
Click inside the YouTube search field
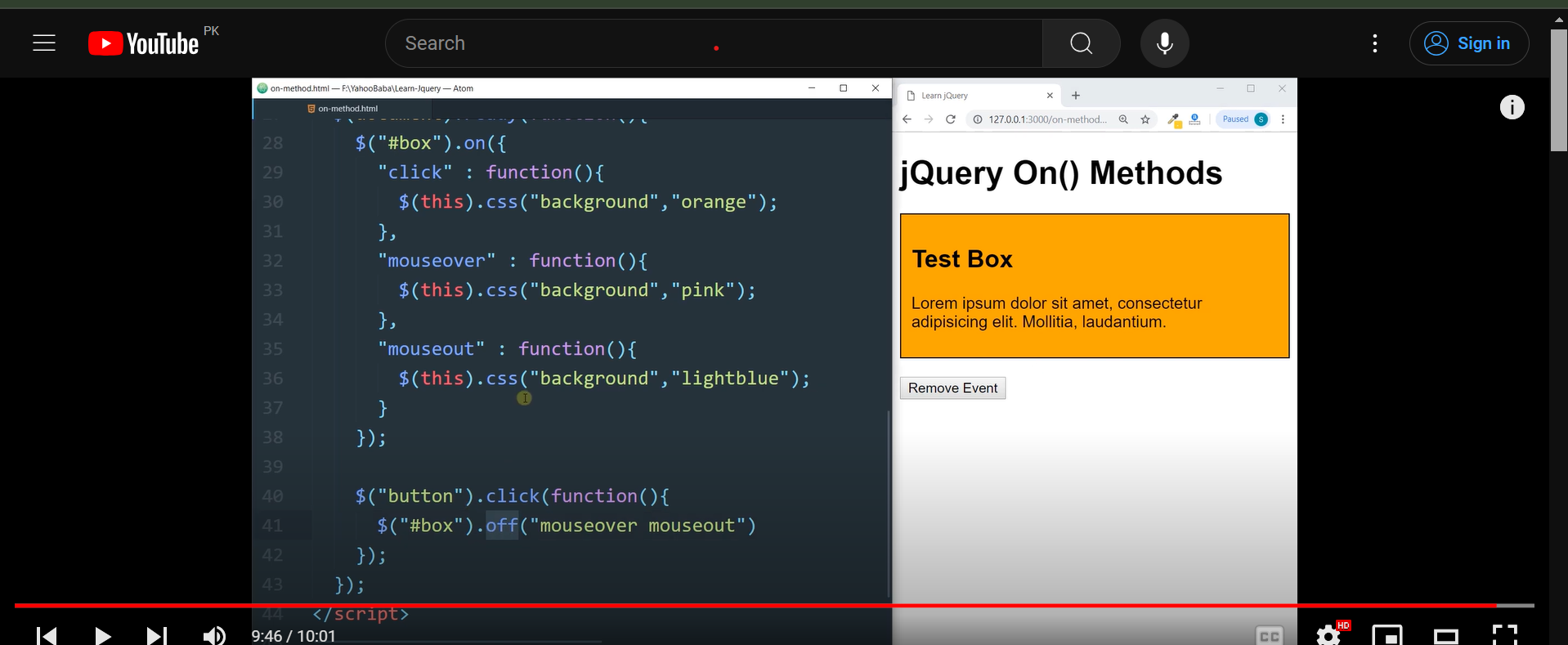coord(711,43)
